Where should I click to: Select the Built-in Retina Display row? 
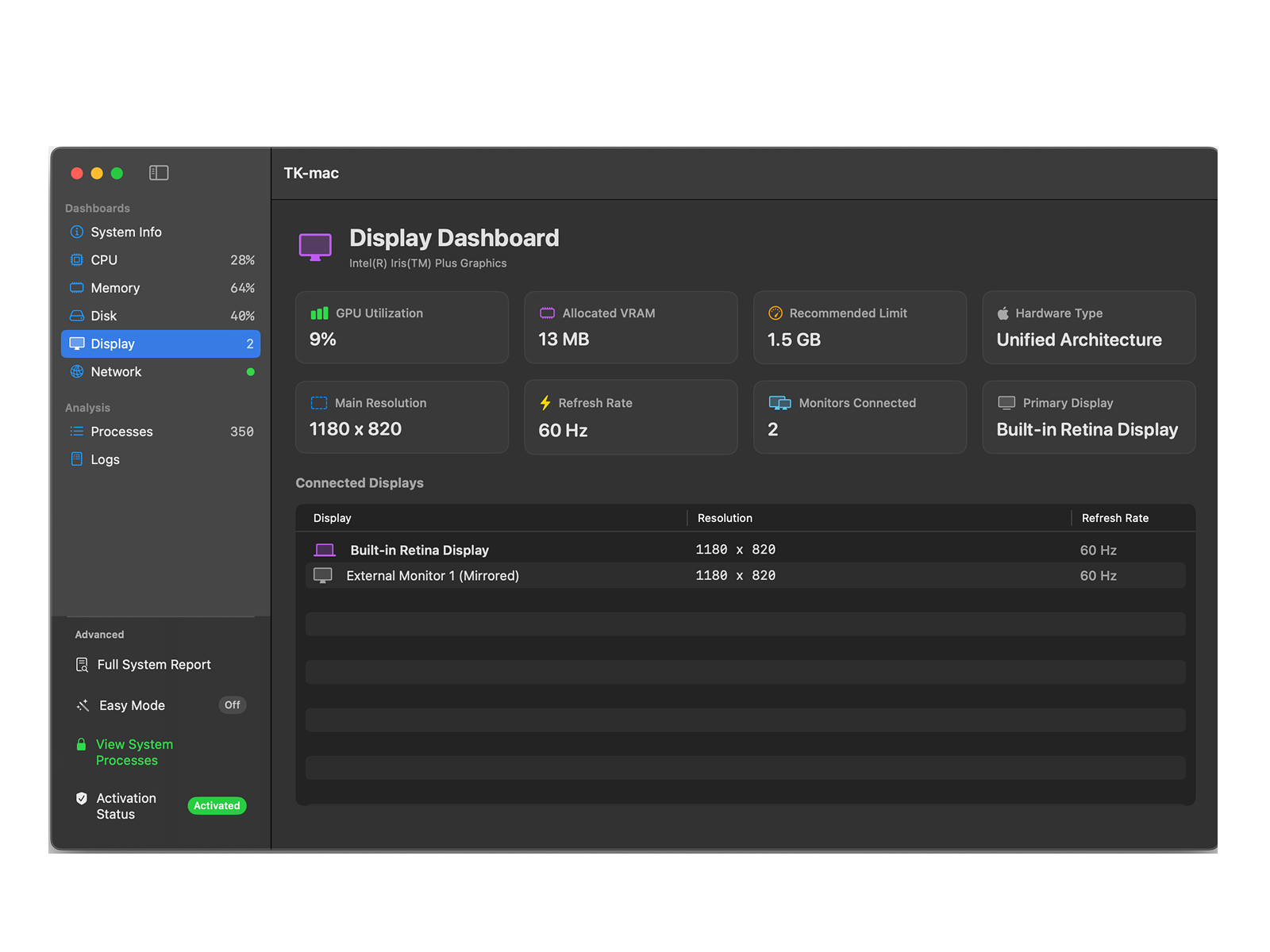(745, 550)
